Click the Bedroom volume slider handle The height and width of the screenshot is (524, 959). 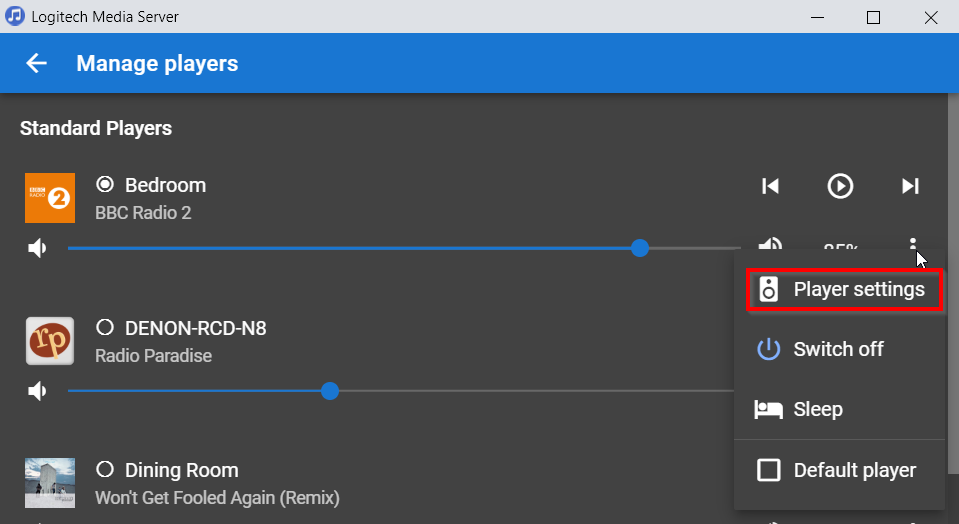[x=640, y=248]
